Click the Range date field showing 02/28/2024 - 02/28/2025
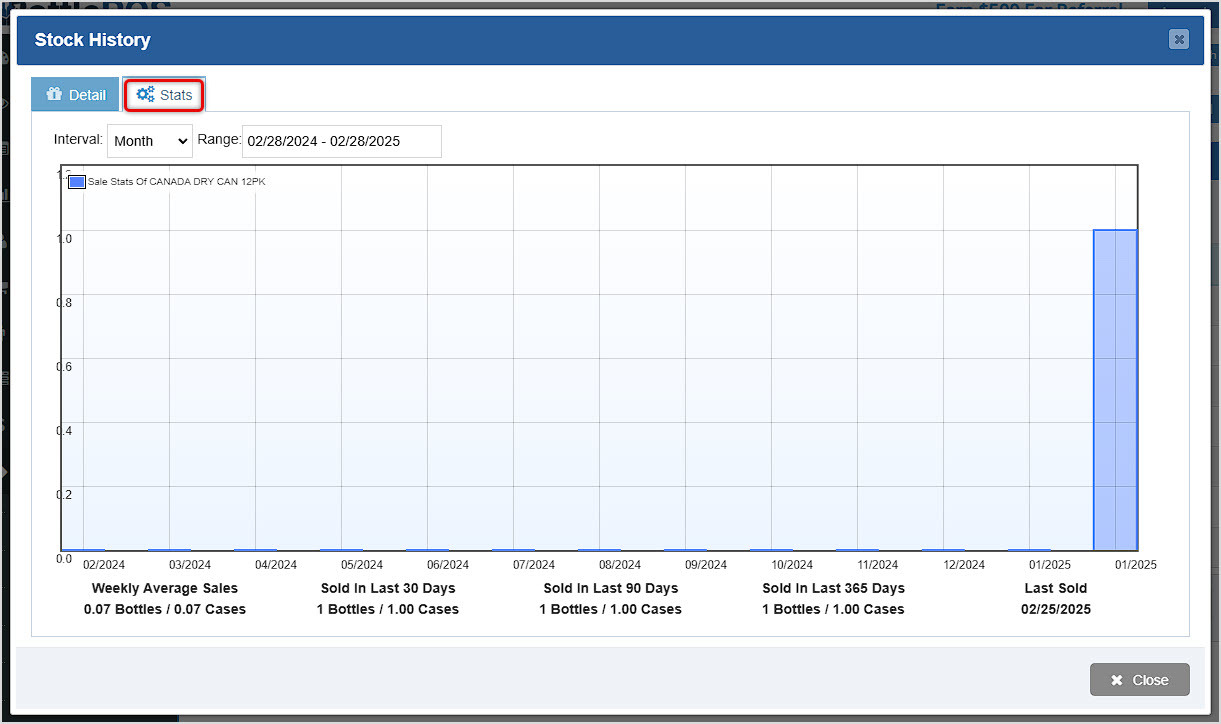The height and width of the screenshot is (724, 1221). (x=341, y=141)
